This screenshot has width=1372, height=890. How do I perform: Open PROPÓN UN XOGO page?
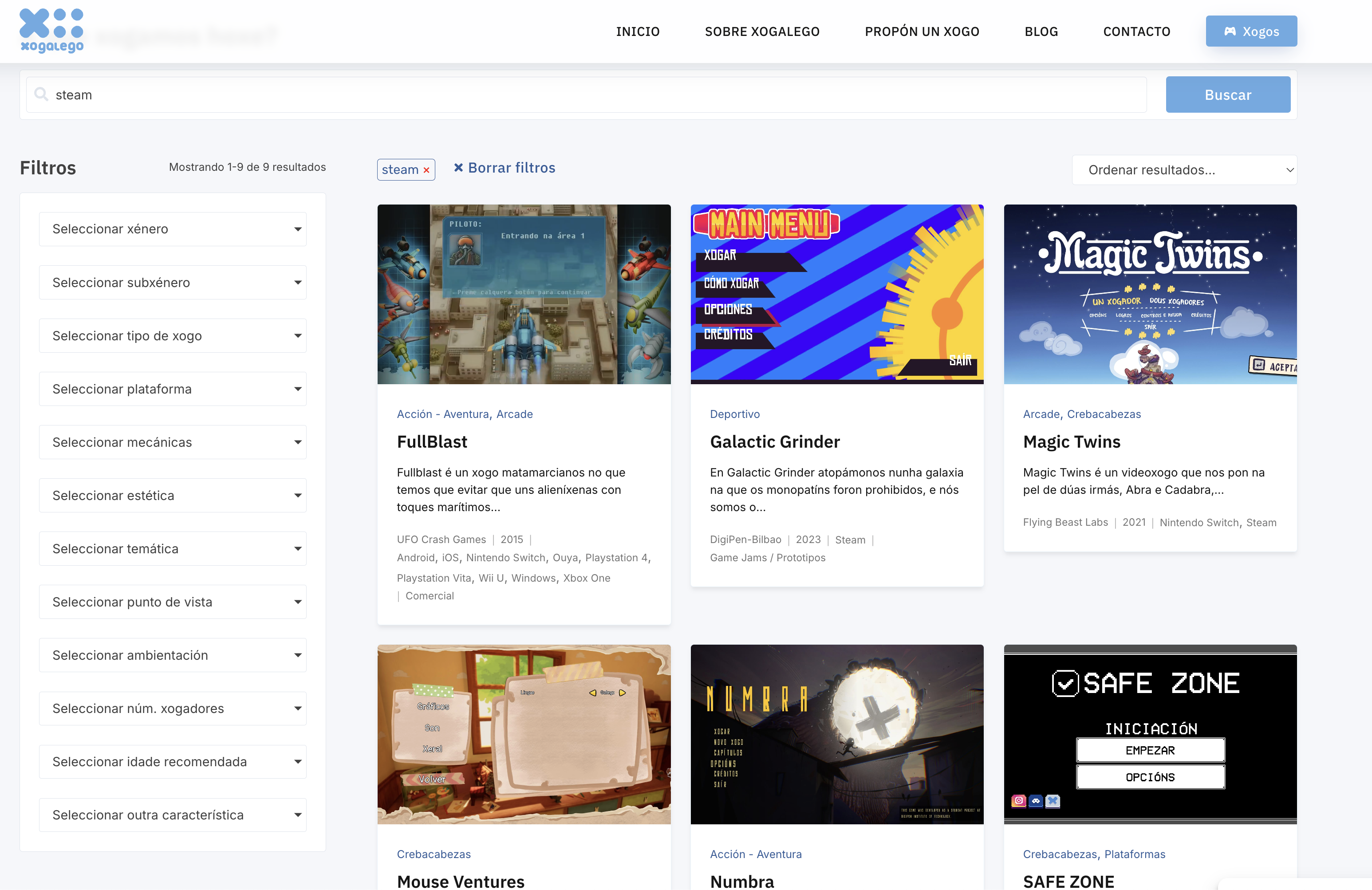coord(922,31)
